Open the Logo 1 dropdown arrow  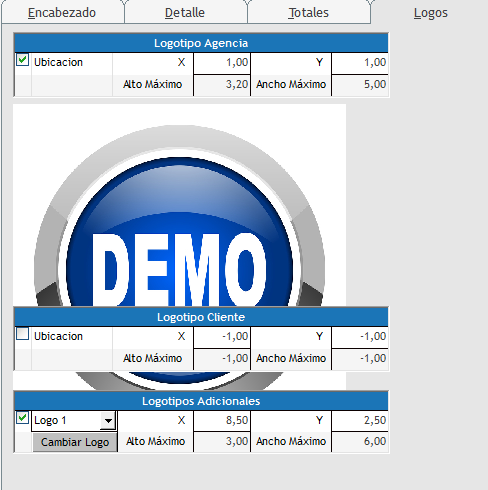(x=108, y=421)
